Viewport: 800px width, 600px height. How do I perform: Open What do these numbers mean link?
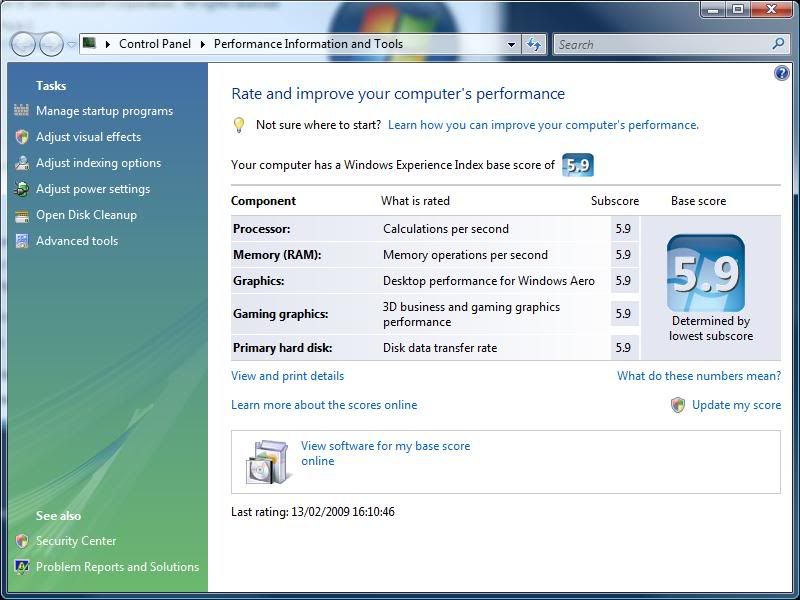coord(698,376)
